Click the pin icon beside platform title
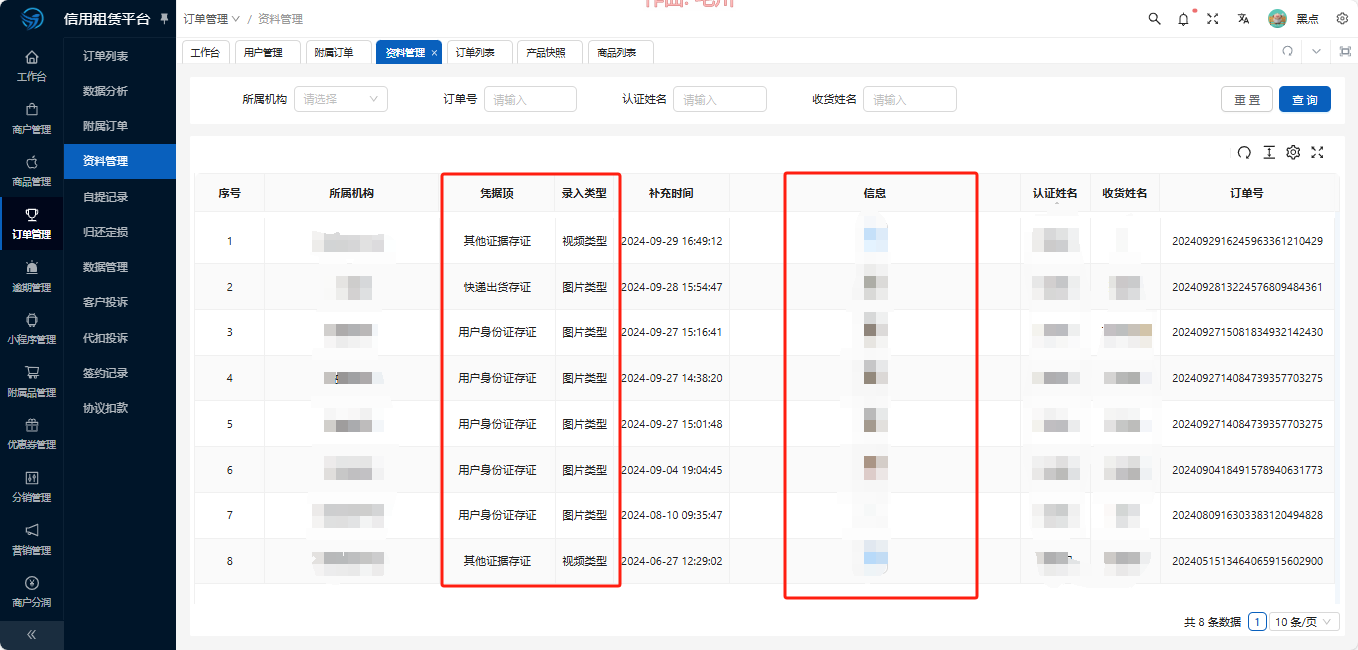The image size is (1358, 650). pos(165,19)
